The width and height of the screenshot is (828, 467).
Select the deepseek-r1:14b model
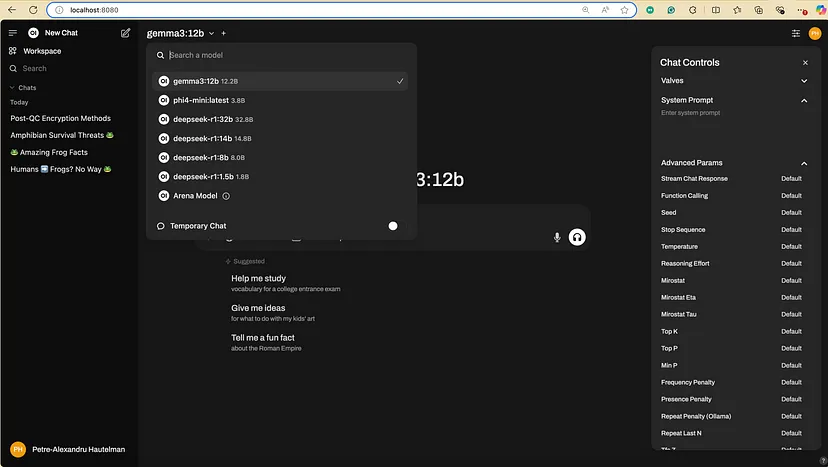(280, 138)
